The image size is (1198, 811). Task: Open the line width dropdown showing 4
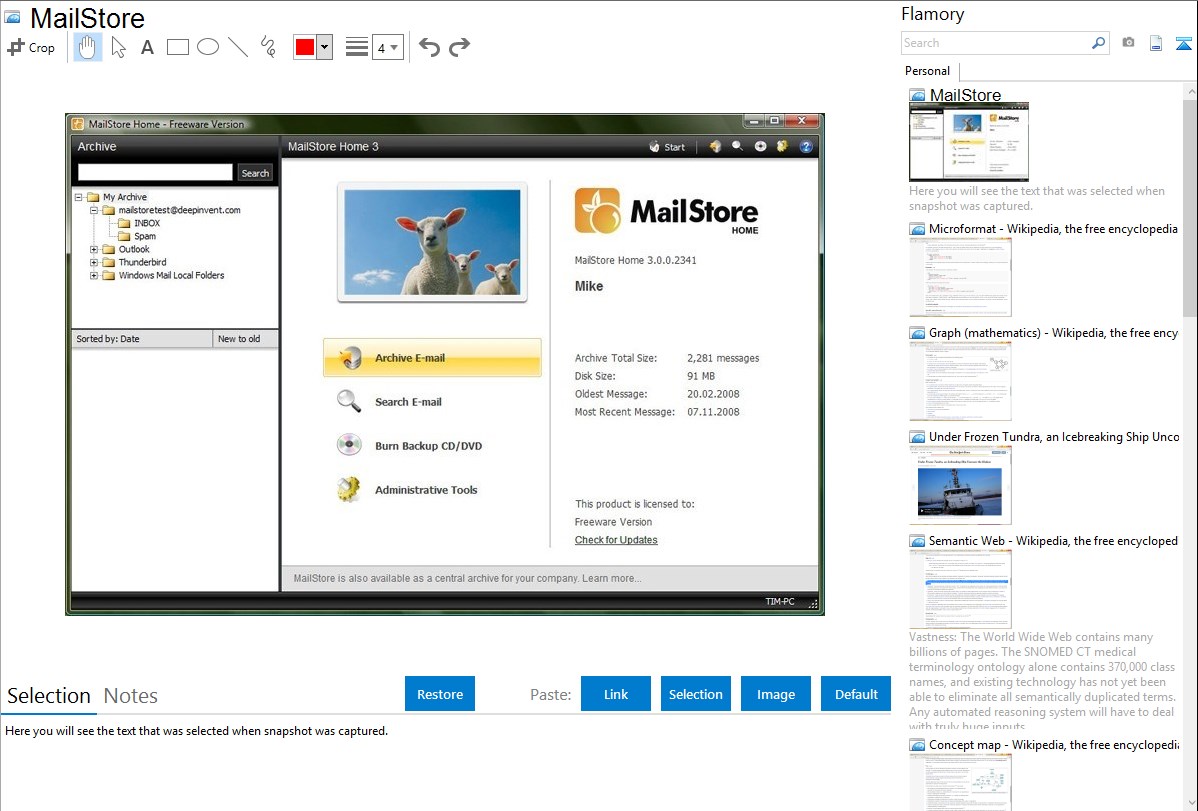pos(387,47)
